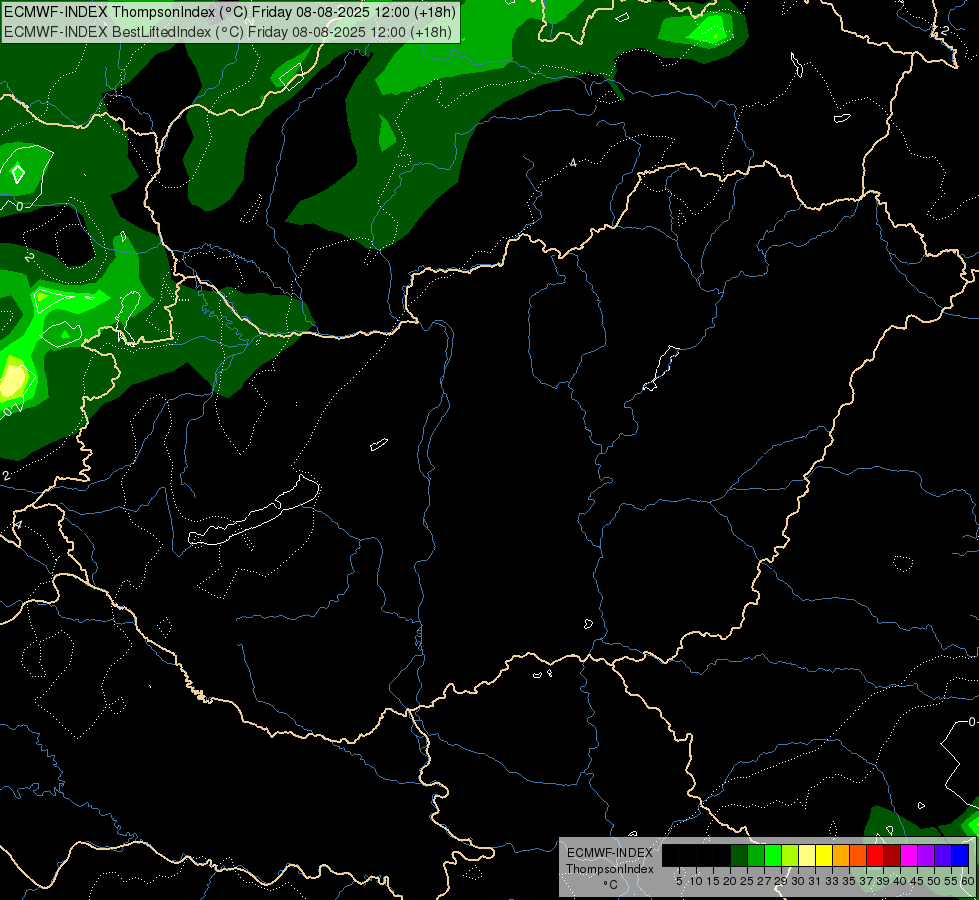The image size is (979, 900).
Task: Select the orange-red 35-37 legend swatch
Action: (x=858, y=855)
